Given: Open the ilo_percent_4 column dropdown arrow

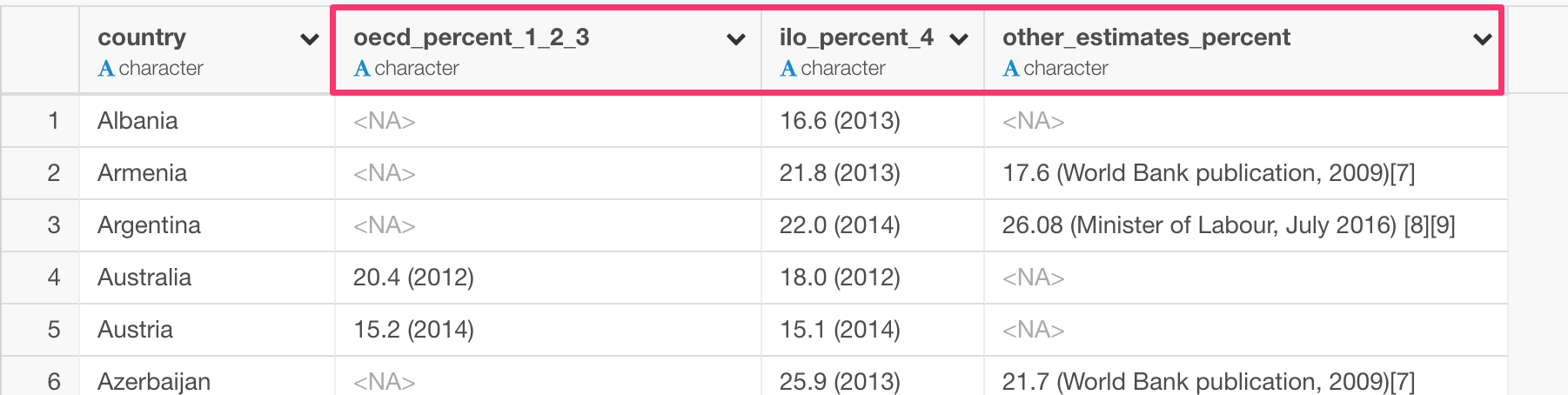Looking at the screenshot, I should pos(959,39).
